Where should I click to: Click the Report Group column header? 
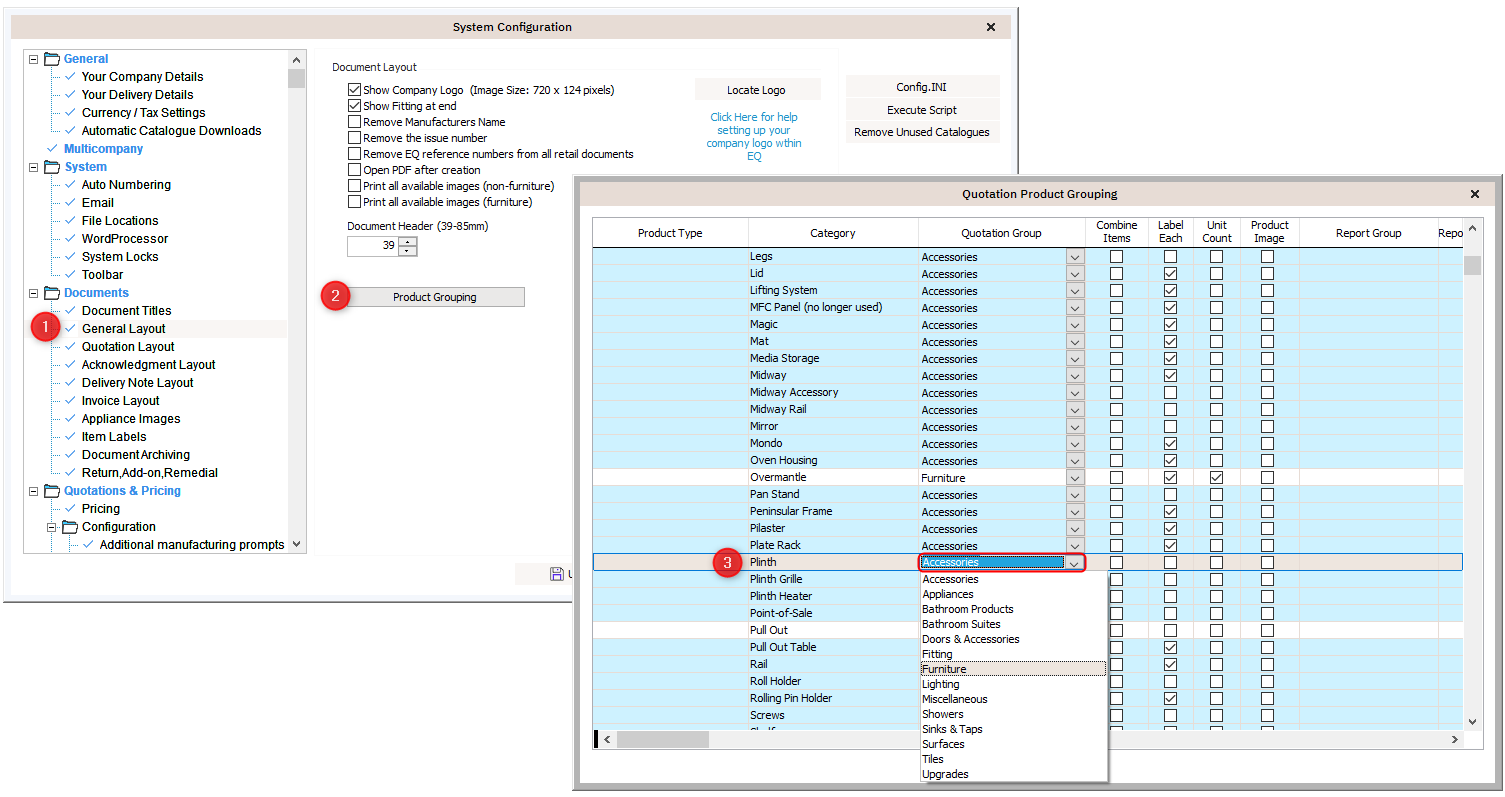(1368, 233)
